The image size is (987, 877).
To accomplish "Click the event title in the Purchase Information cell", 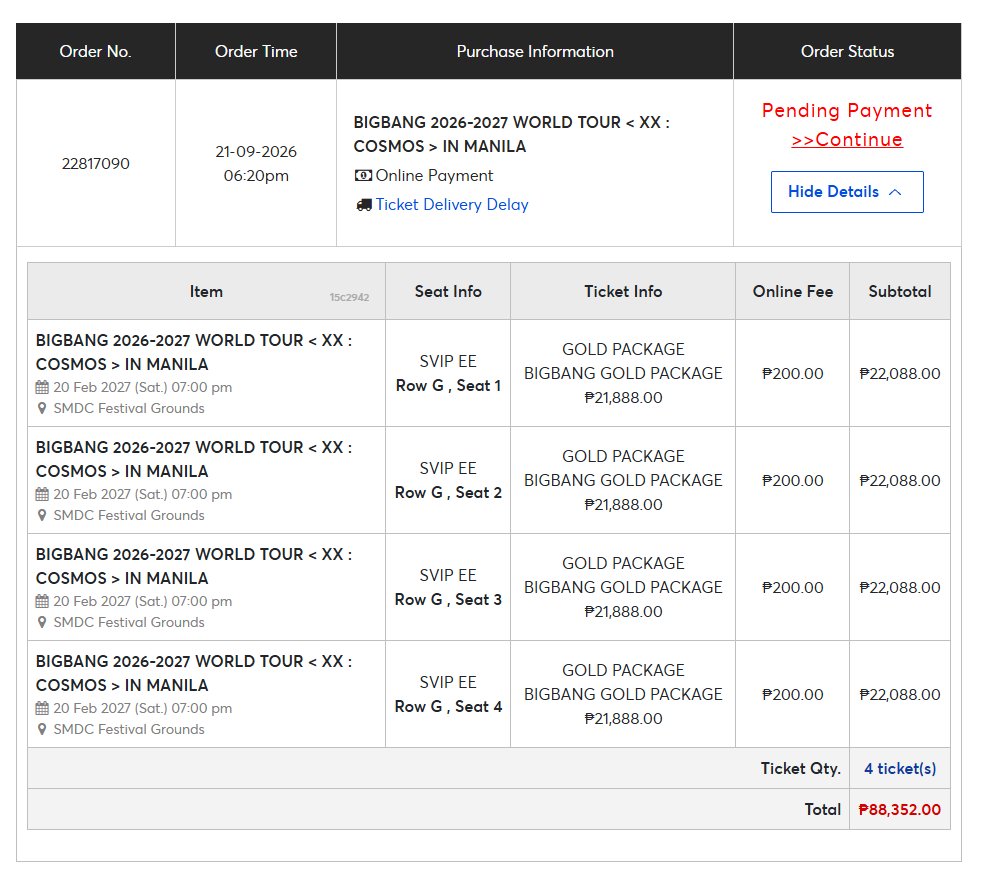I will pos(511,134).
